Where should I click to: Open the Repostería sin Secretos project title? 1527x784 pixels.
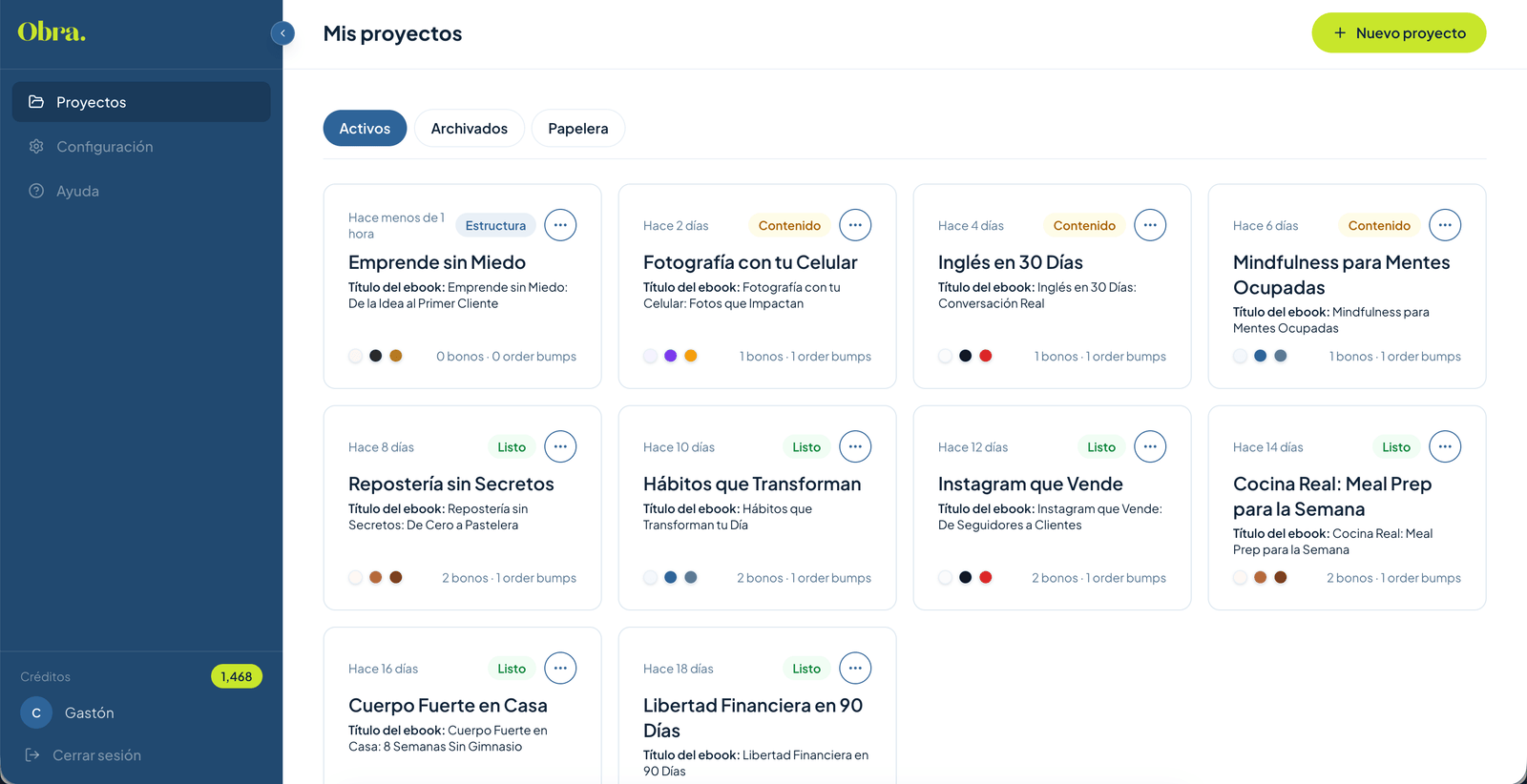click(451, 484)
